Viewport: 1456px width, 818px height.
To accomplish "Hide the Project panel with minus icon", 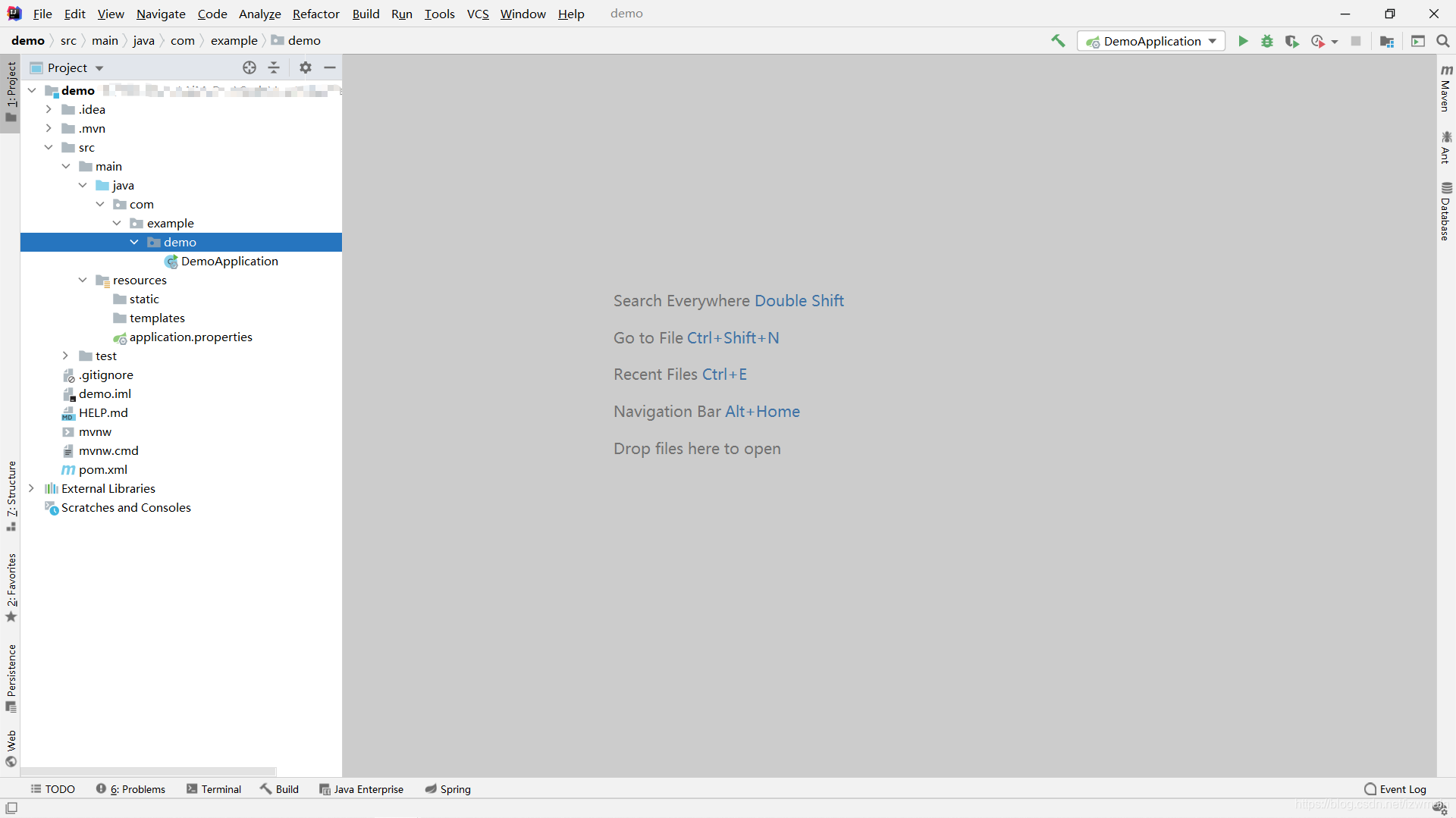I will [x=330, y=67].
